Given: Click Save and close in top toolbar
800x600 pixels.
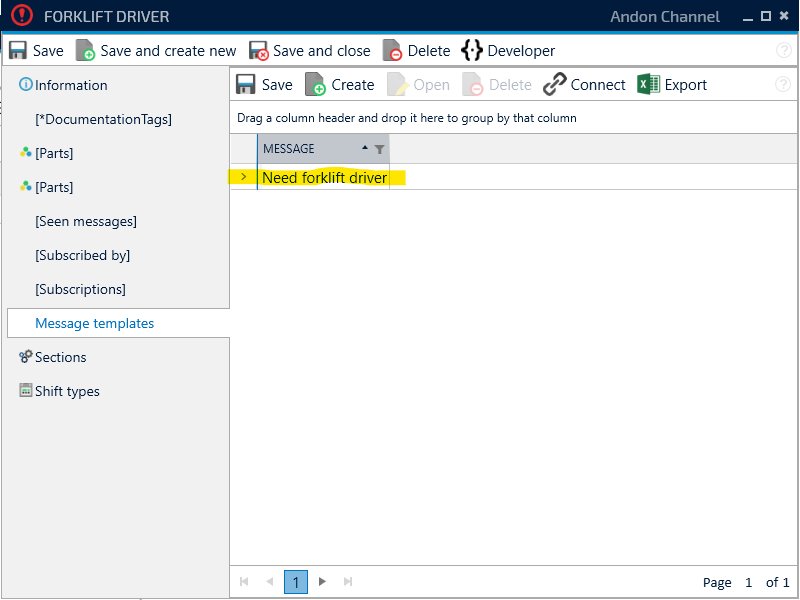Looking at the screenshot, I should point(309,51).
